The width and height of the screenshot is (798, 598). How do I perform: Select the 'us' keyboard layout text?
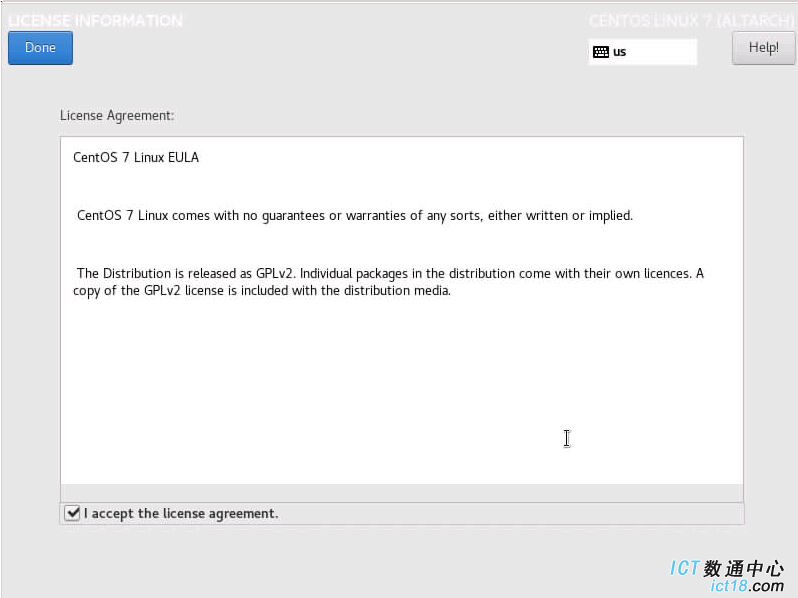[619, 52]
